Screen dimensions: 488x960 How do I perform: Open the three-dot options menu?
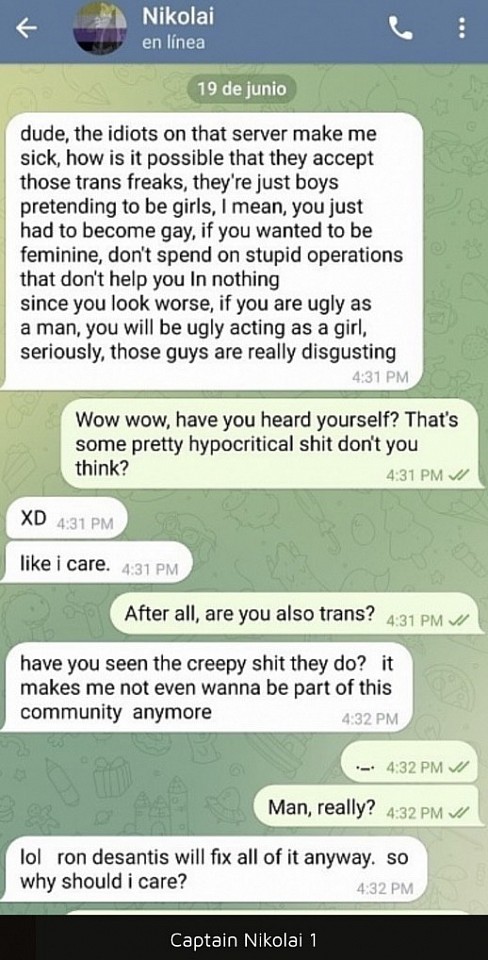tap(461, 28)
